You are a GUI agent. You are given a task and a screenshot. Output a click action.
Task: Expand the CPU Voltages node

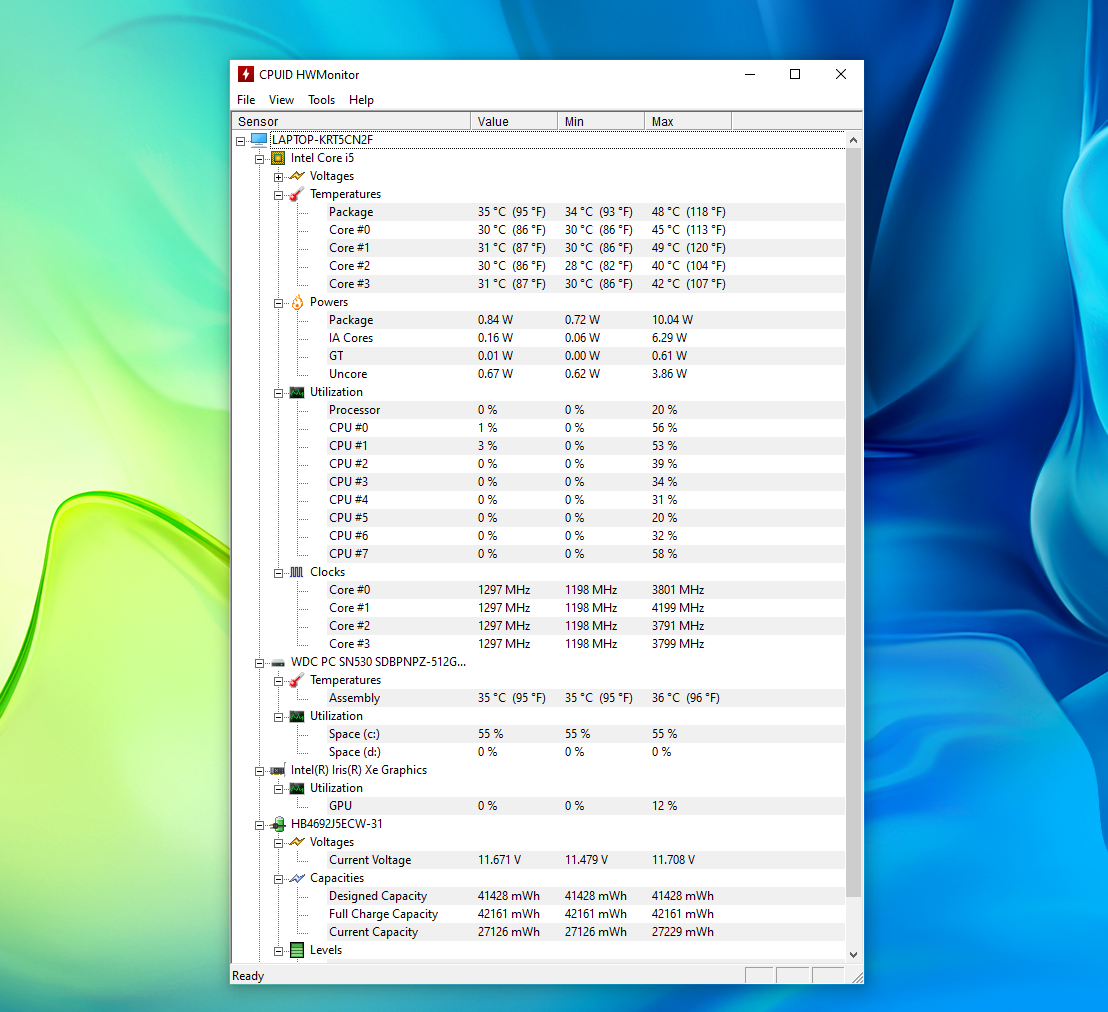[x=278, y=177]
